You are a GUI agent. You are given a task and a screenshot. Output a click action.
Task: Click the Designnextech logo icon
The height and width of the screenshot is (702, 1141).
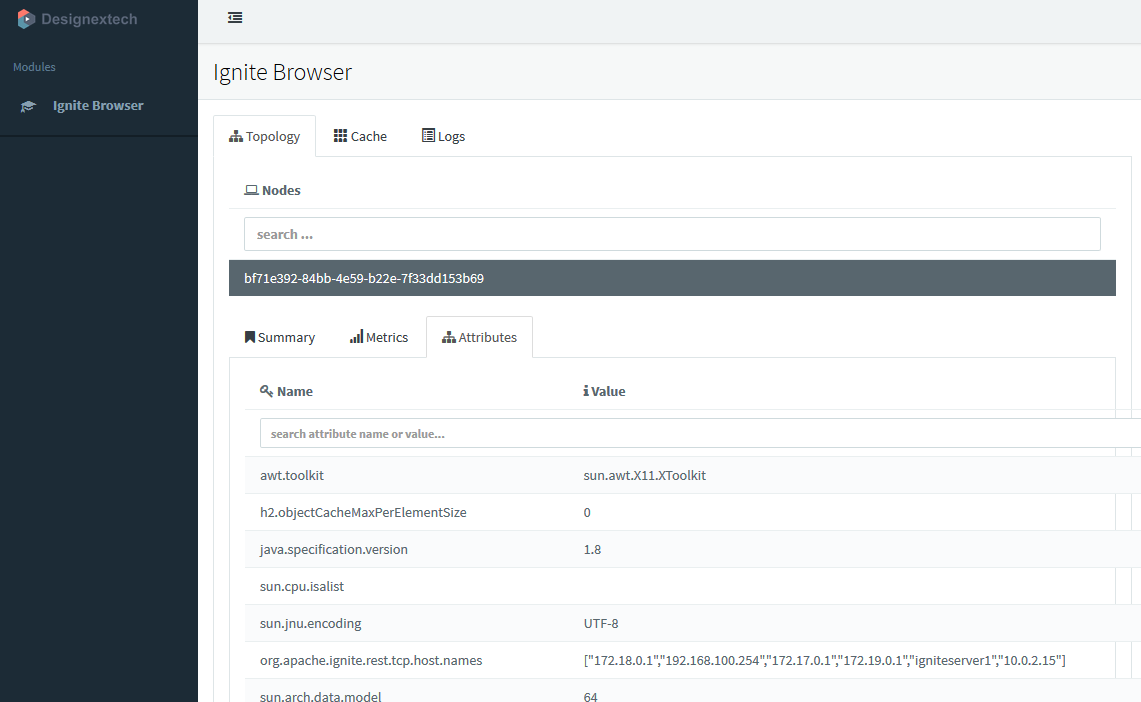pos(26,19)
